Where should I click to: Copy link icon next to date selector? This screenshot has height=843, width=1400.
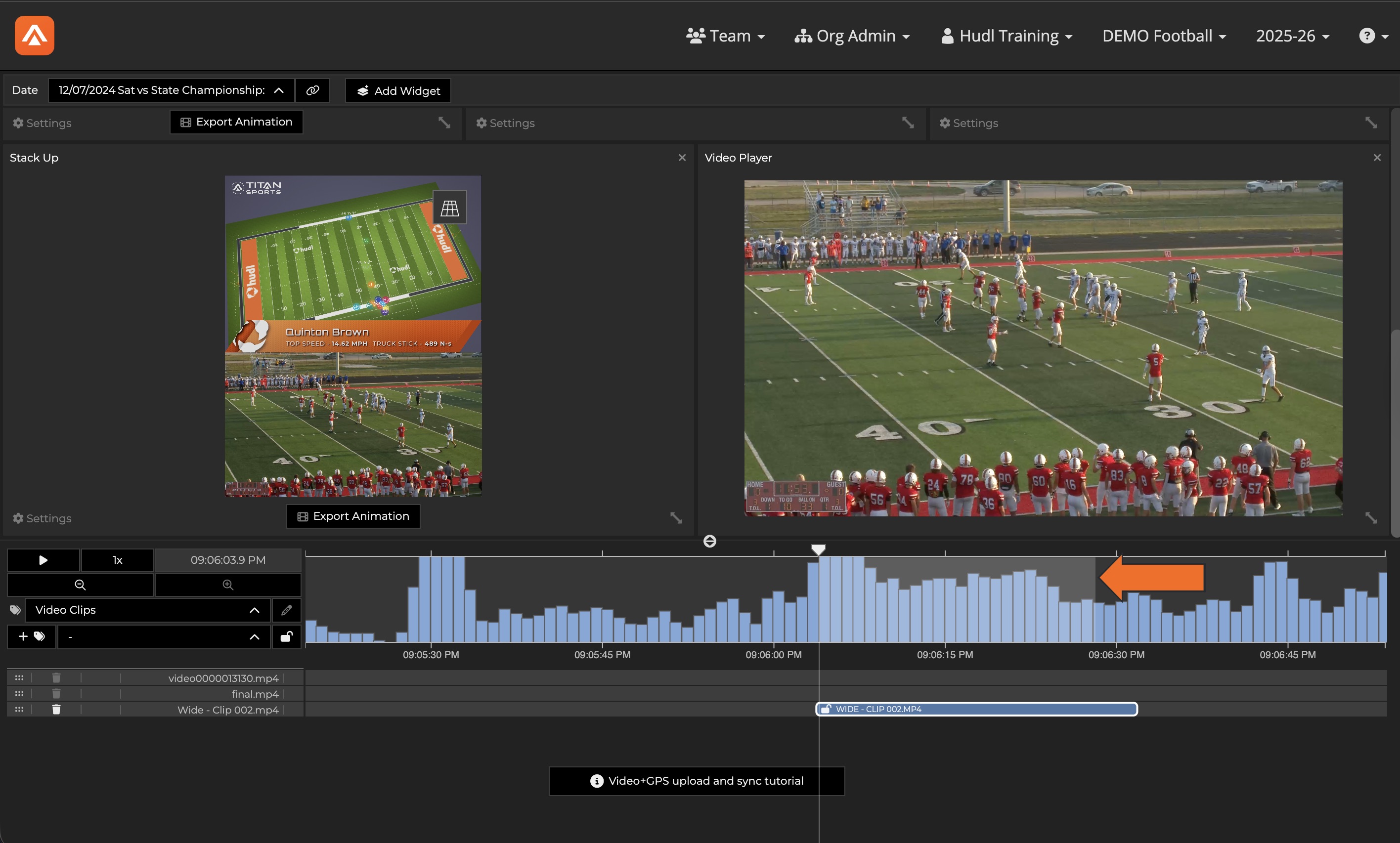pos(312,90)
